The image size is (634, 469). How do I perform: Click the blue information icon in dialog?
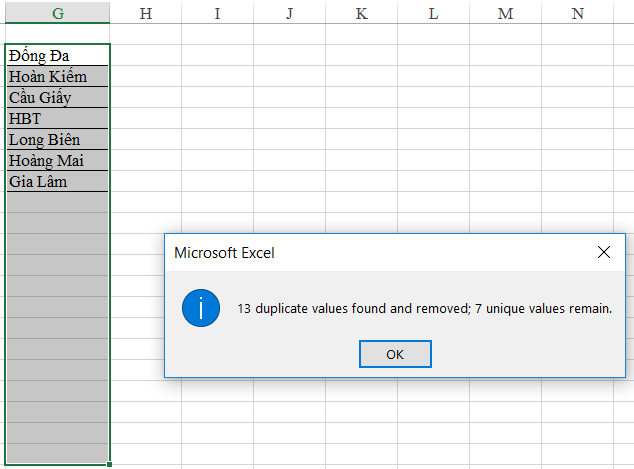[201, 309]
